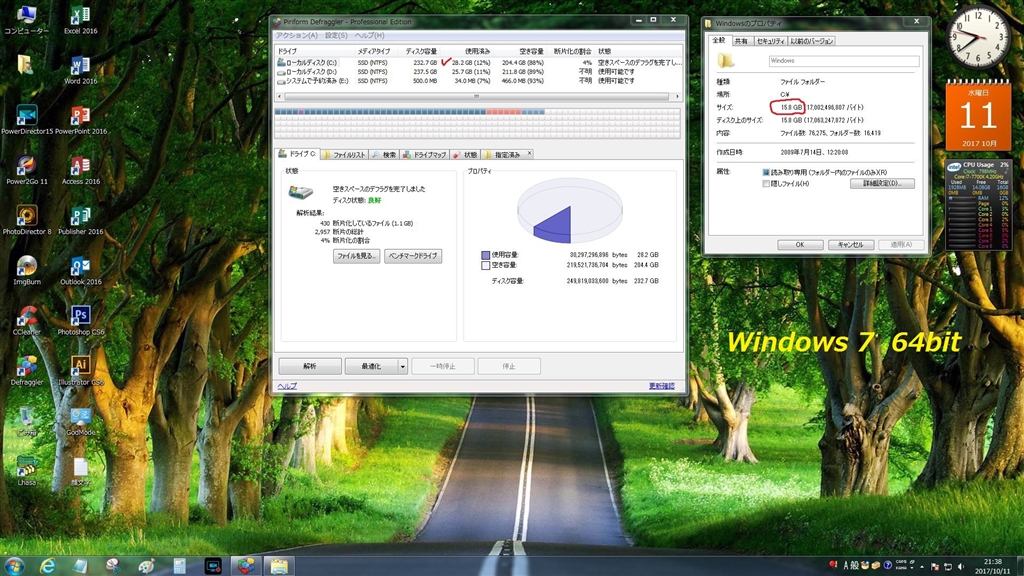The image size is (1024, 576).
Task: Open the Photoshop CS6 desktop icon
Action: (80, 321)
